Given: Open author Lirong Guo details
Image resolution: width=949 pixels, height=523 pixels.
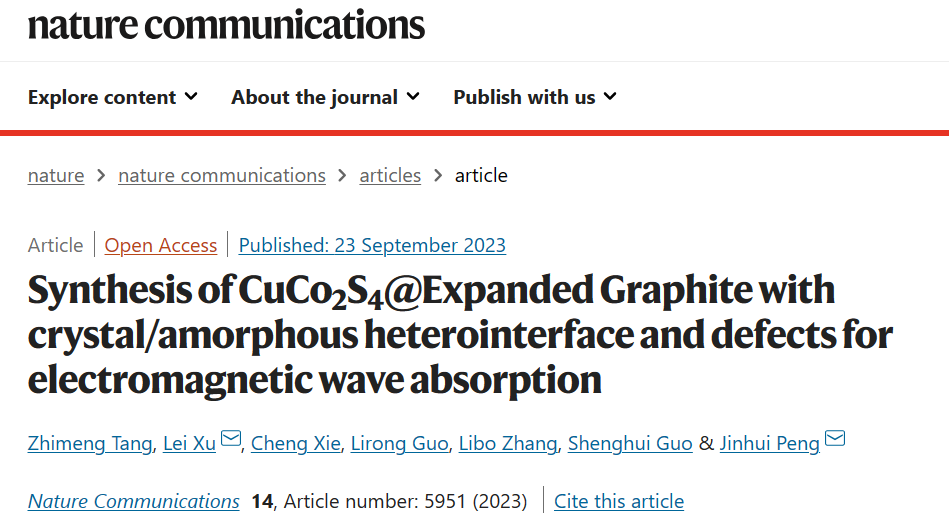Looking at the screenshot, I should coord(399,444).
